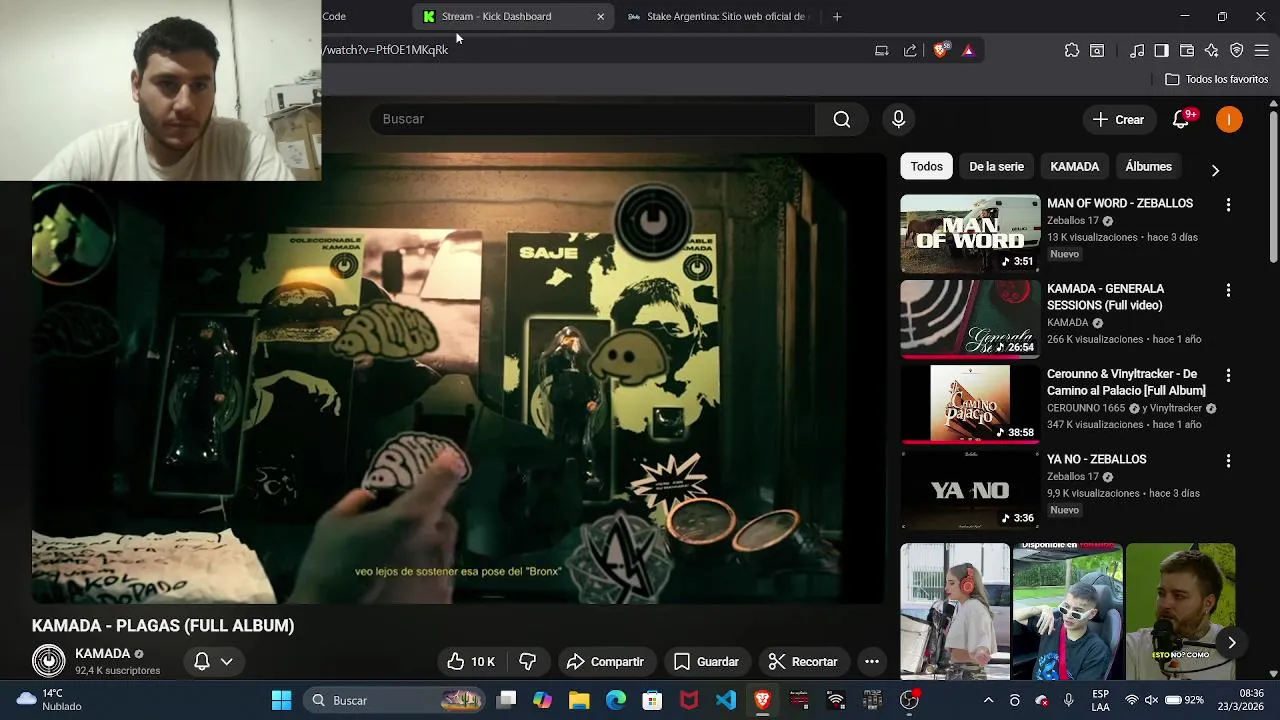Image resolution: width=1280 pixels, height=720 pixels.
Task: Open ESP LAA language indicator
Action: tap(1100, 700)
